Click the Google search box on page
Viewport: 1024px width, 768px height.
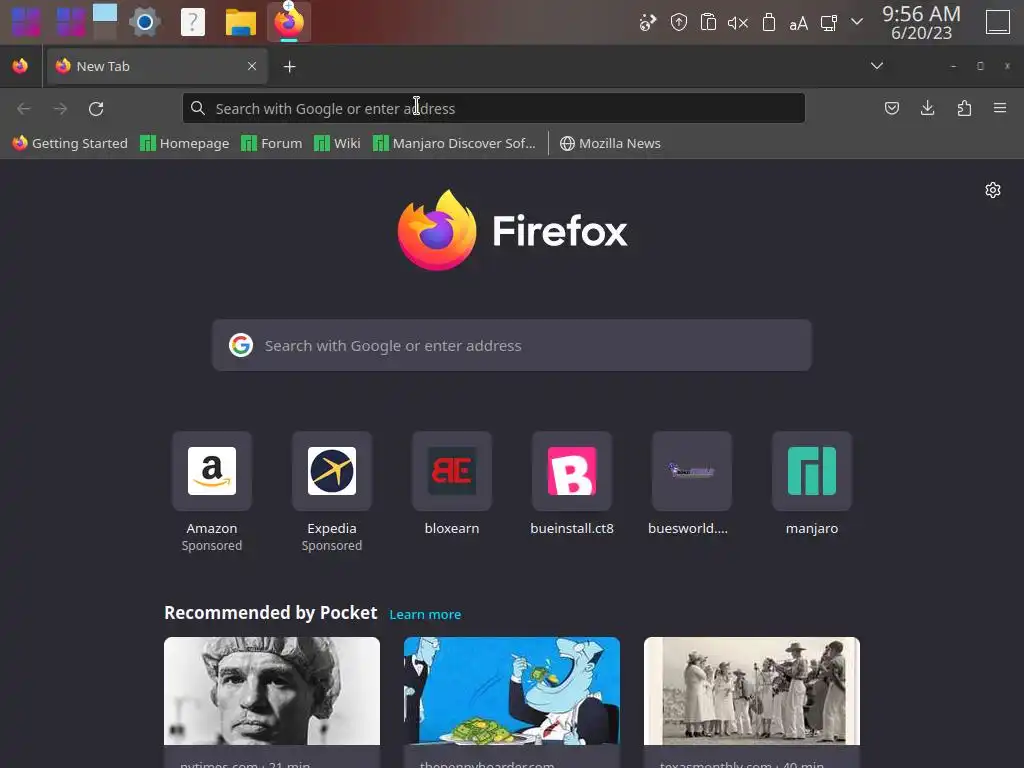pyautogui.click(x=512, y=345)
